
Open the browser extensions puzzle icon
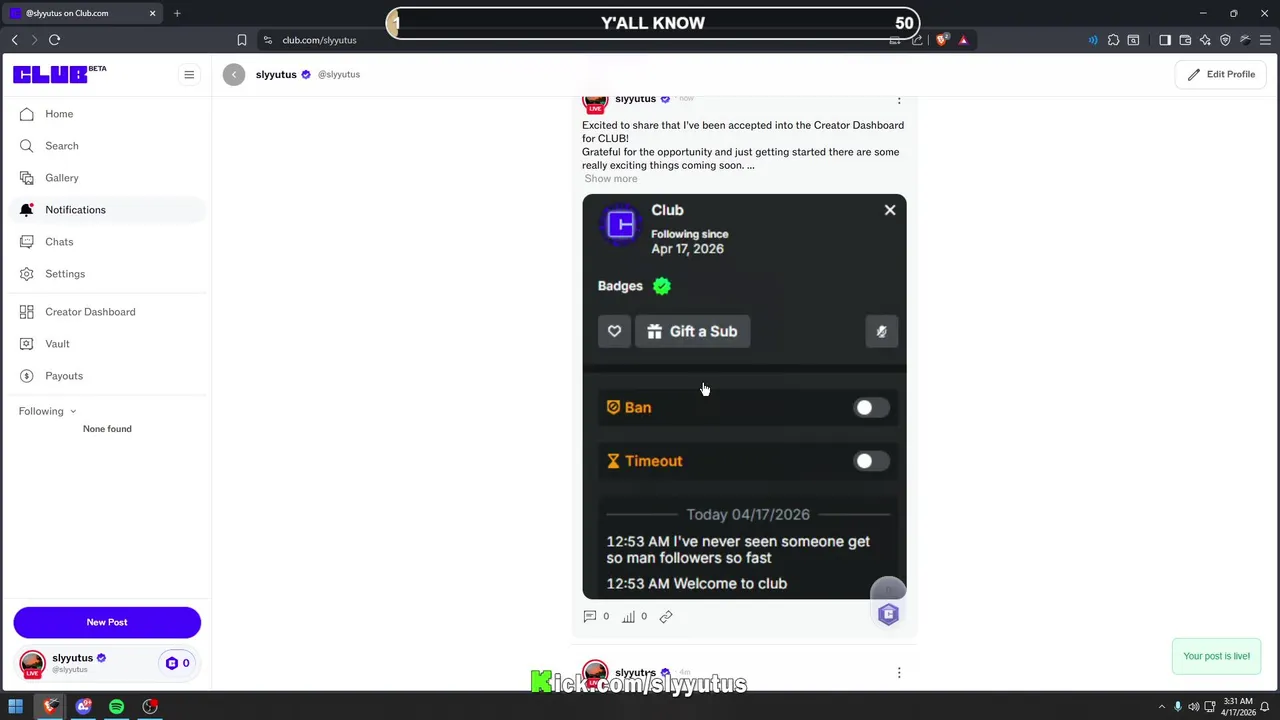[x=1113, y=40]
